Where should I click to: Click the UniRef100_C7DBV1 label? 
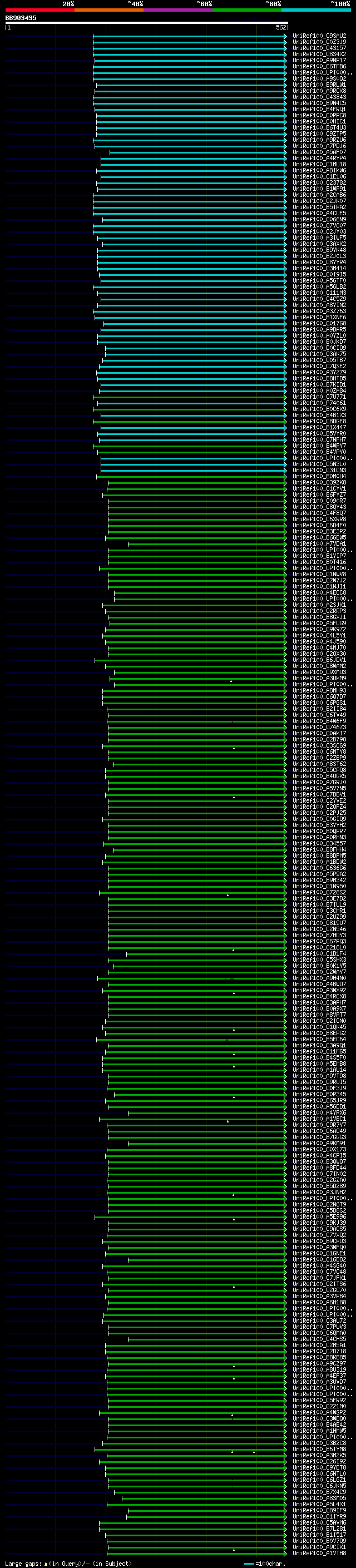[319, 794]
